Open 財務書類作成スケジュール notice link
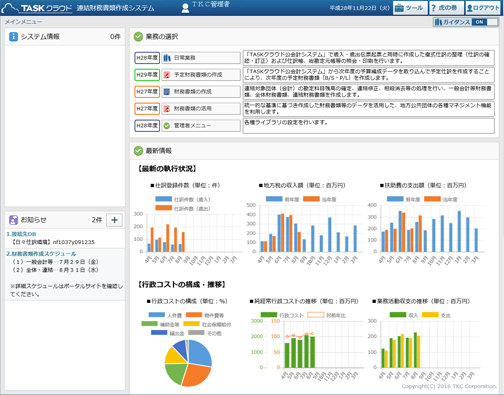504x395 pixels. point(41,254)
